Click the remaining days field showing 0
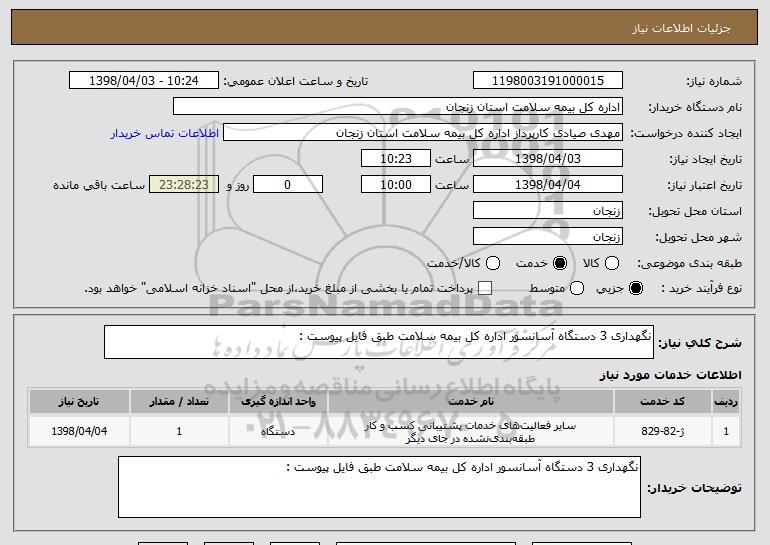This screenshot has width=770, height=545. click(288, 185)
